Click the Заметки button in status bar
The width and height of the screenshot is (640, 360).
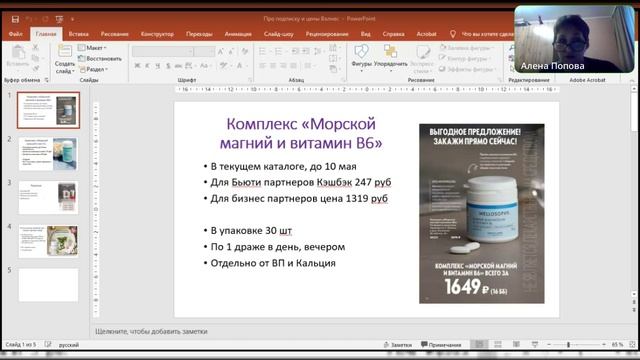point(398,345)
